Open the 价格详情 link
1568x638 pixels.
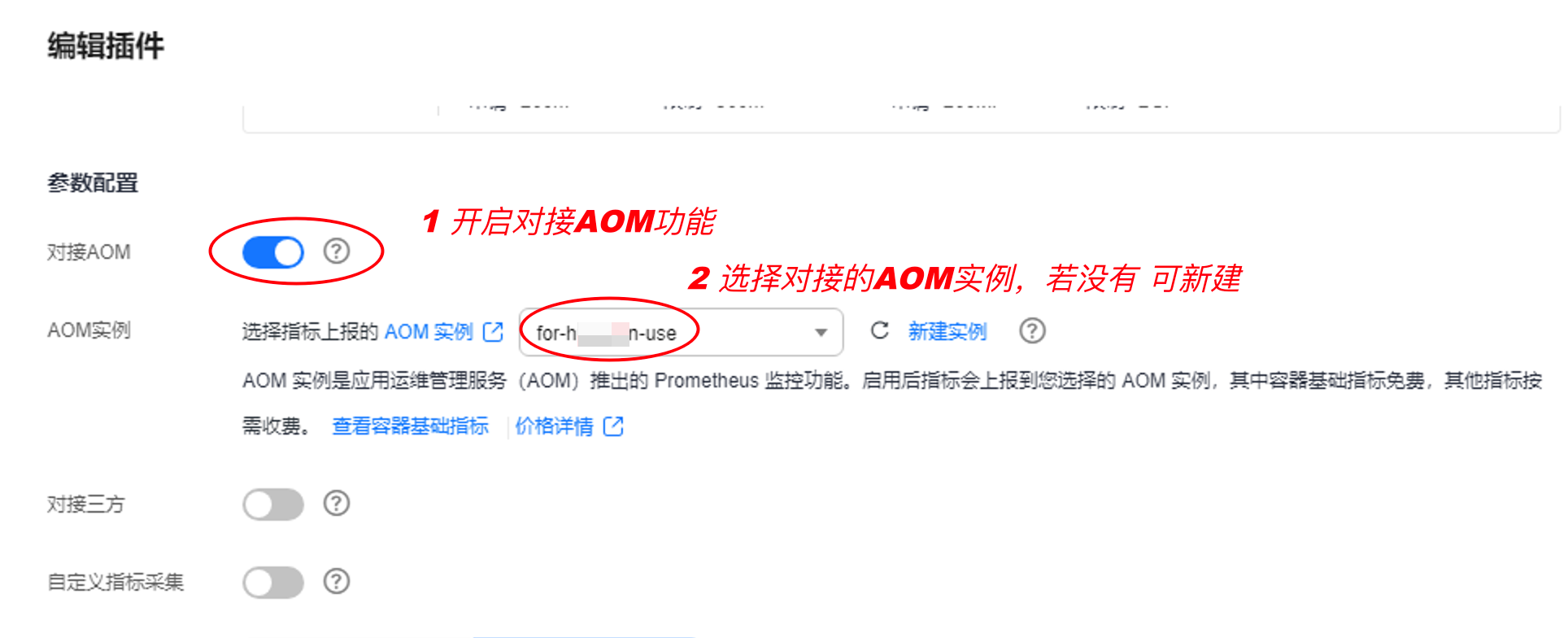[554, 426]
